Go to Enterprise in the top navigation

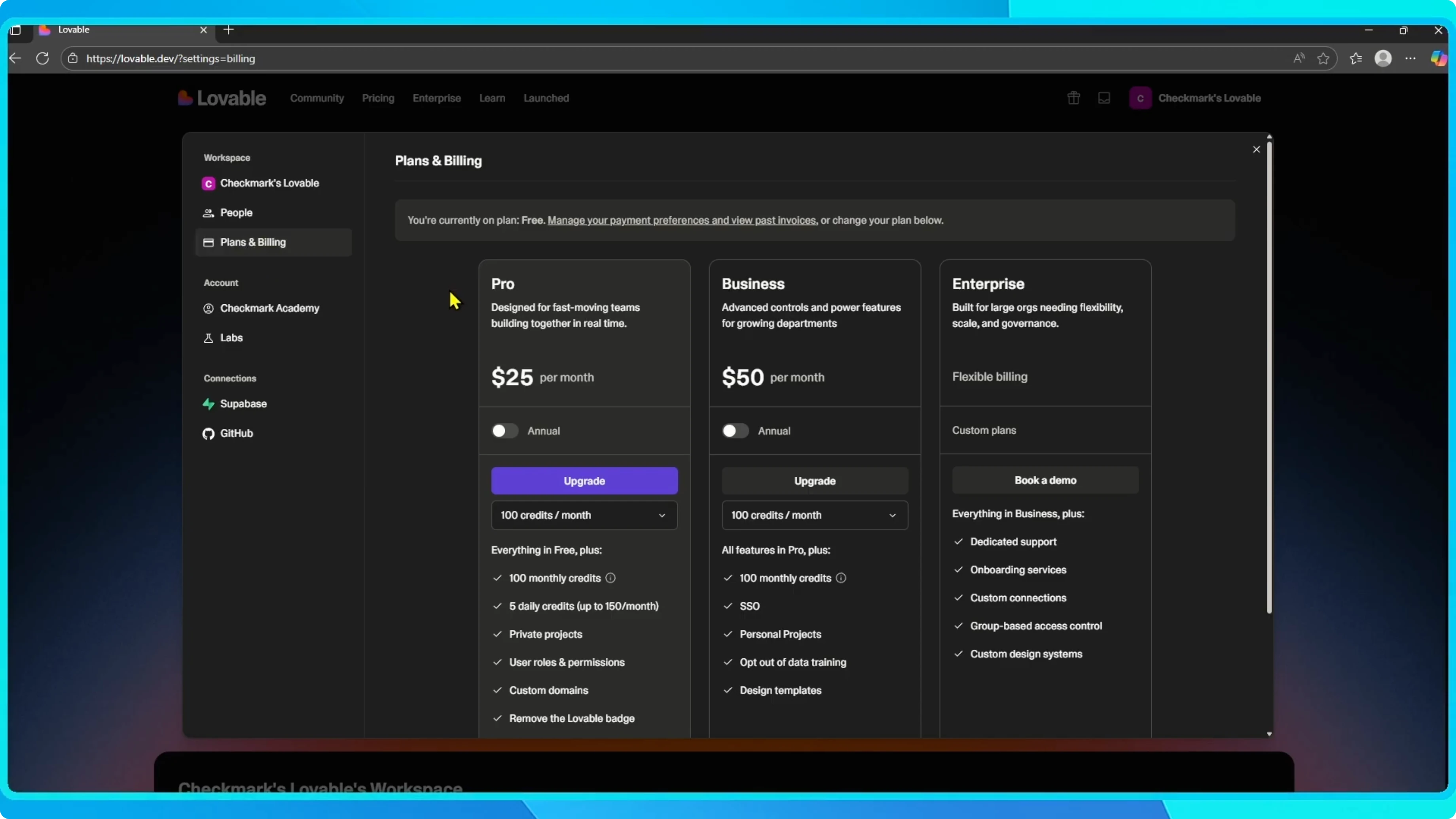pyautogui.click(x=436, y=98)
